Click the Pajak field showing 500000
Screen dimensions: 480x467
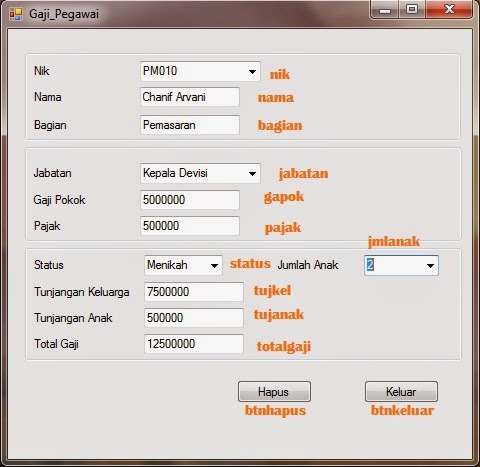click(x=190, y=226)
